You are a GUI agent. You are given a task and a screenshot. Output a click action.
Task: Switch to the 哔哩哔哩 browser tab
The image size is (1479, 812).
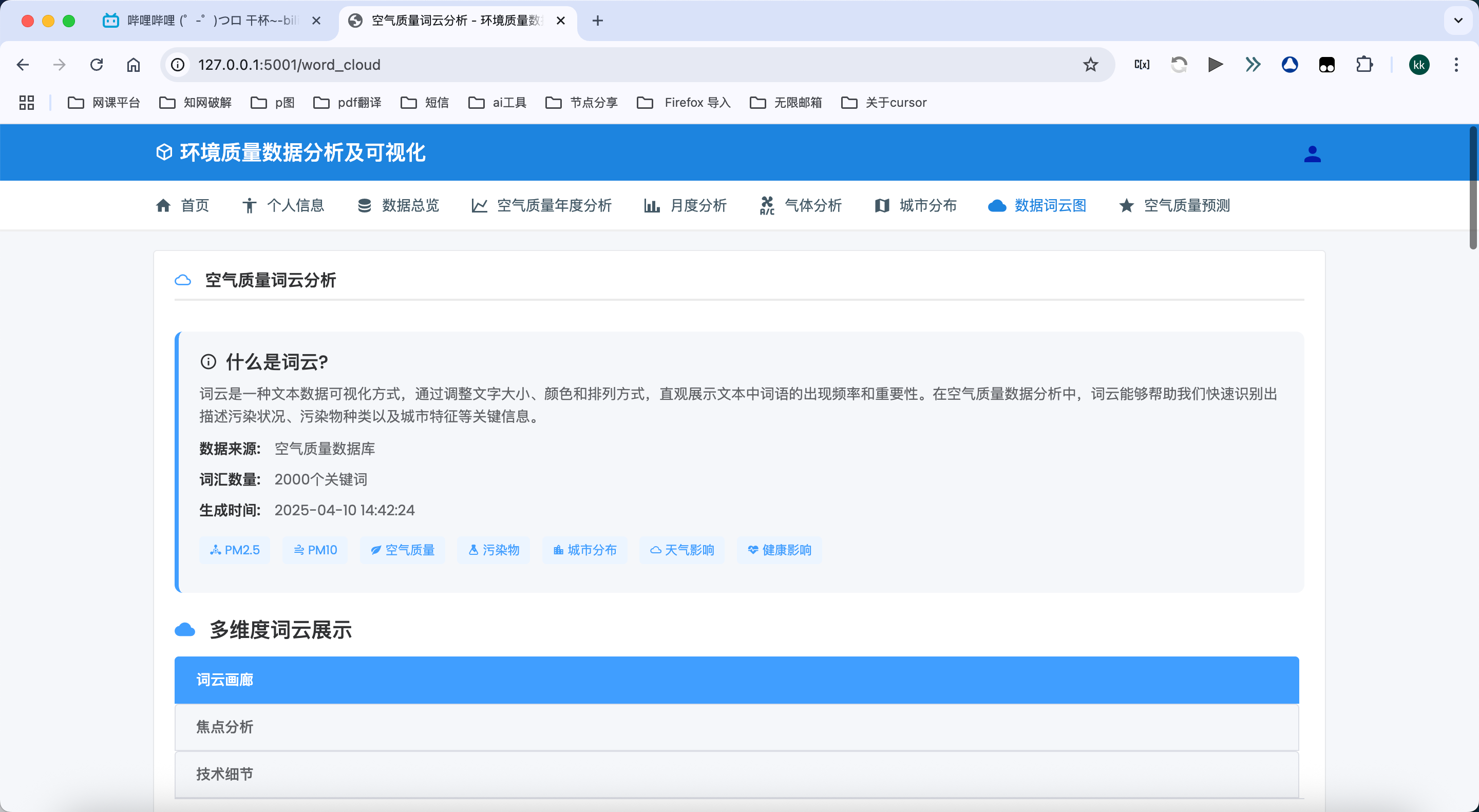coord(211,21)
